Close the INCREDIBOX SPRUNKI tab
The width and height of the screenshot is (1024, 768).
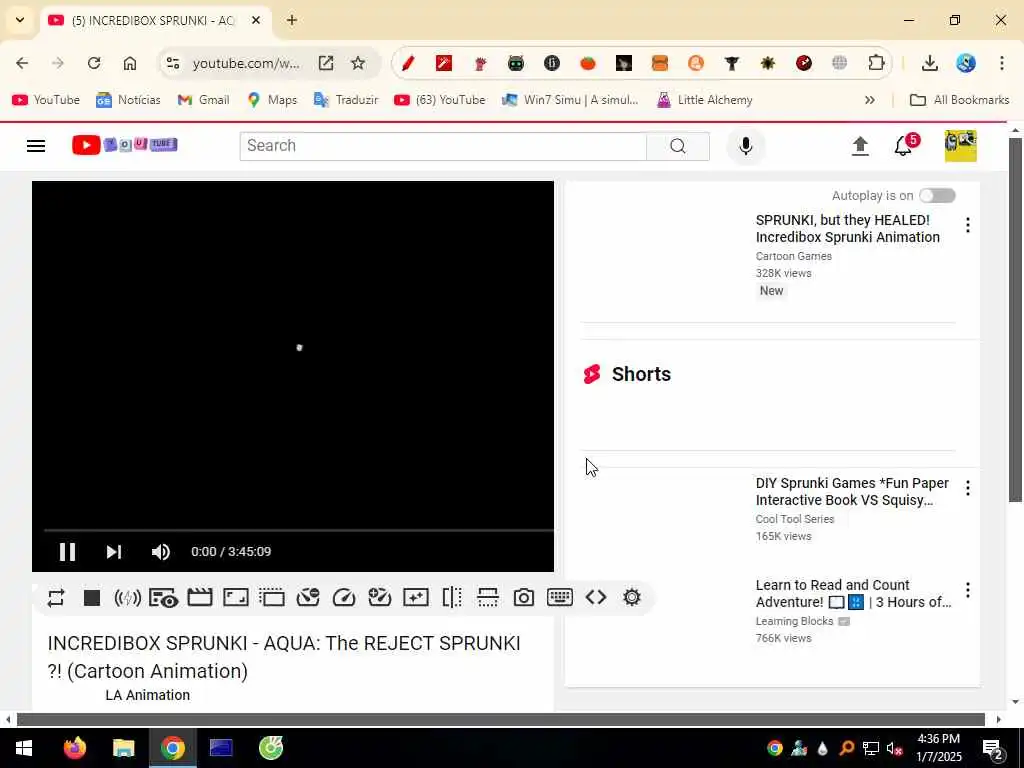256,20
